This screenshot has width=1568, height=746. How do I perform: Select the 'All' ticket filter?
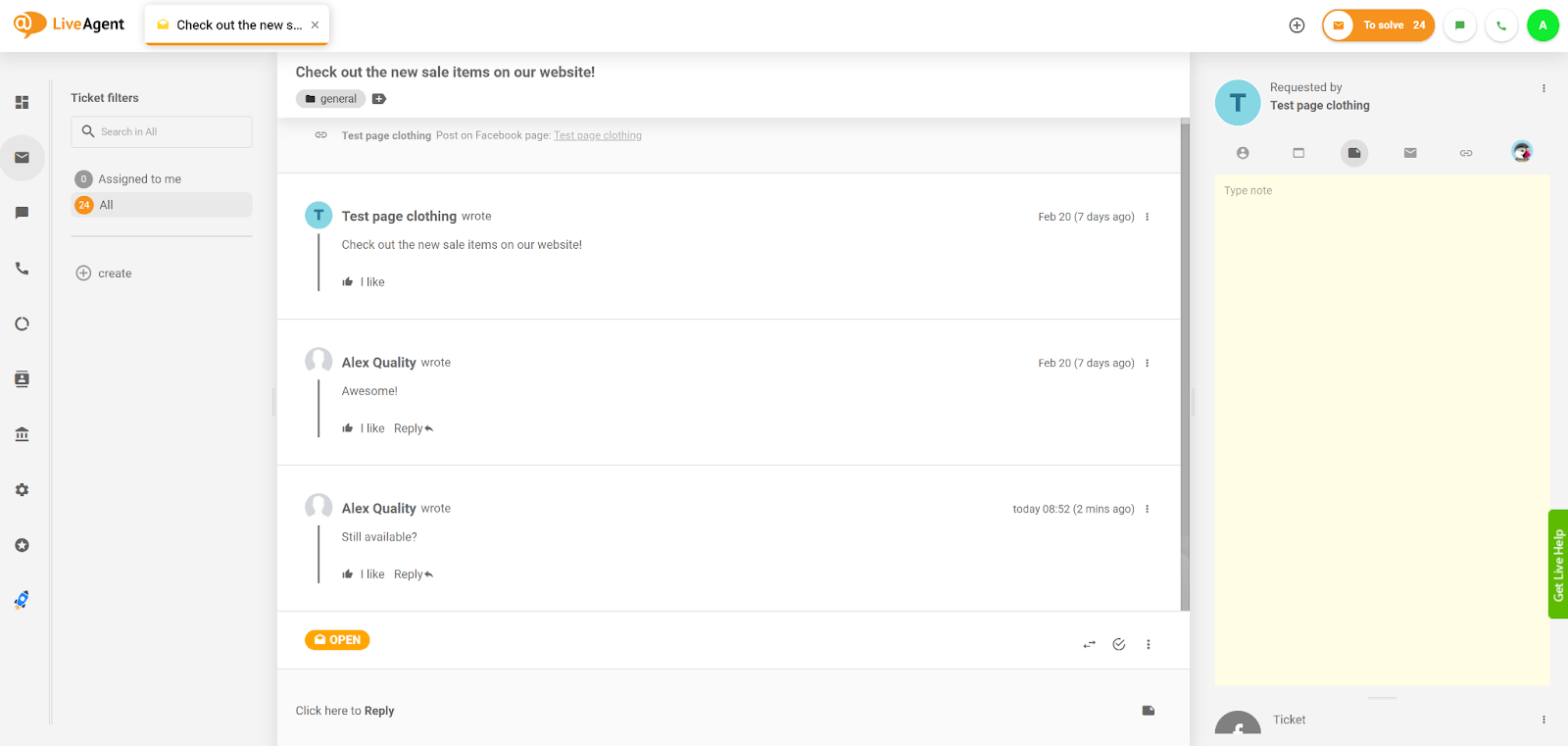point(106,205)
